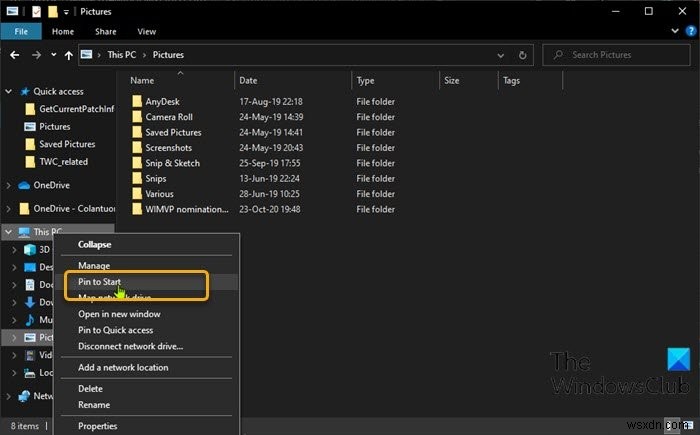Open the File tab

tap(21, 31)
